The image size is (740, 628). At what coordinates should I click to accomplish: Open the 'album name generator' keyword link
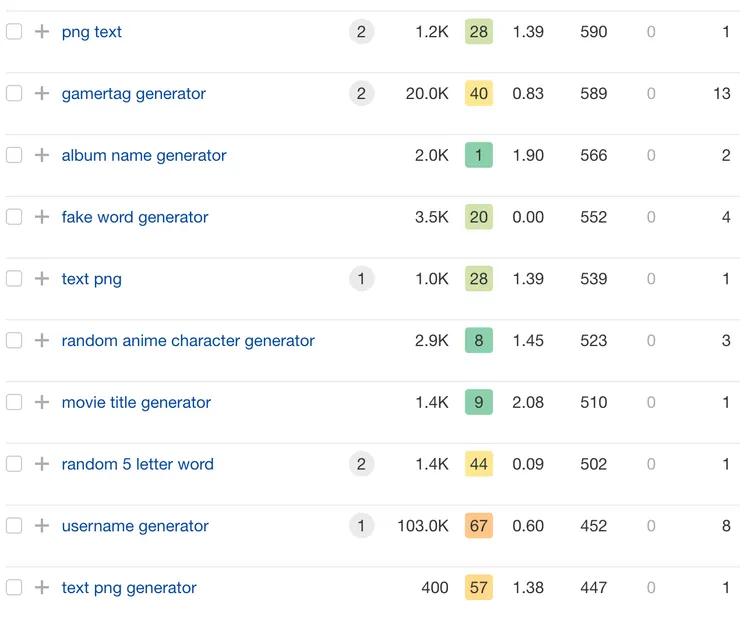pyautogui.click(x=144, y=155)
